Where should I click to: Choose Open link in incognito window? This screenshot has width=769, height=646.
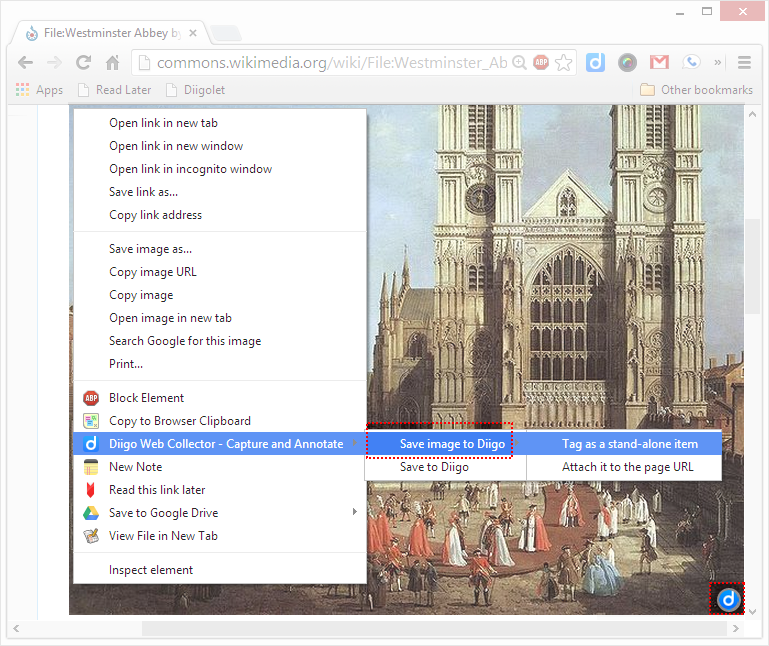click(x=220, y=169)
